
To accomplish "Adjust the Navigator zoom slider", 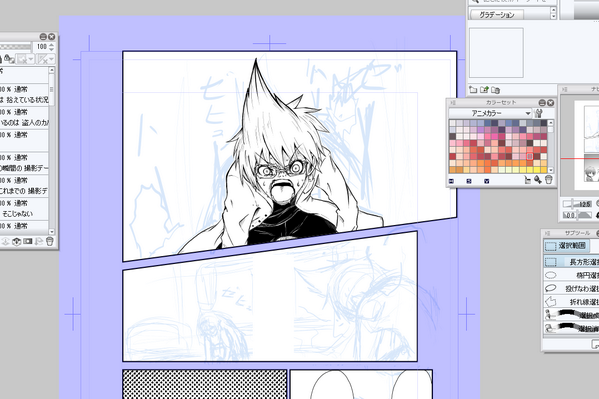I will [577, 204].
